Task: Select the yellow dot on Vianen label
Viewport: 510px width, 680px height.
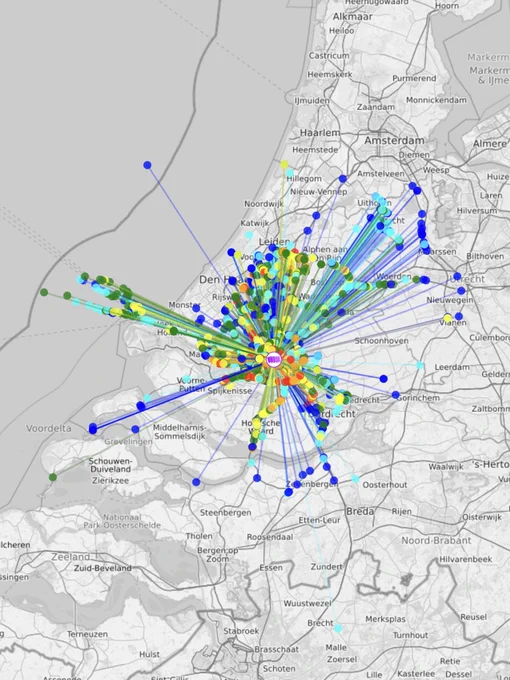Action: 448,318
